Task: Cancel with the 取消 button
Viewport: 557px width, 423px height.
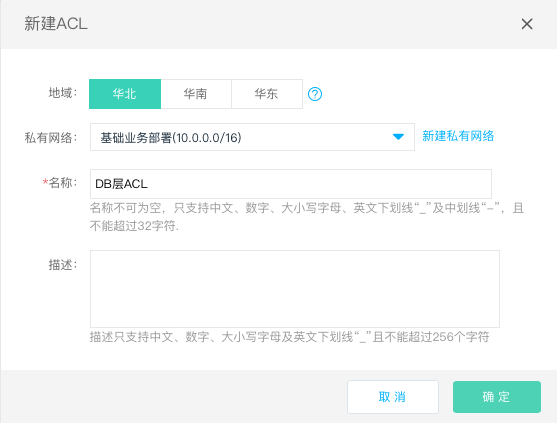Action: [393, 397]
